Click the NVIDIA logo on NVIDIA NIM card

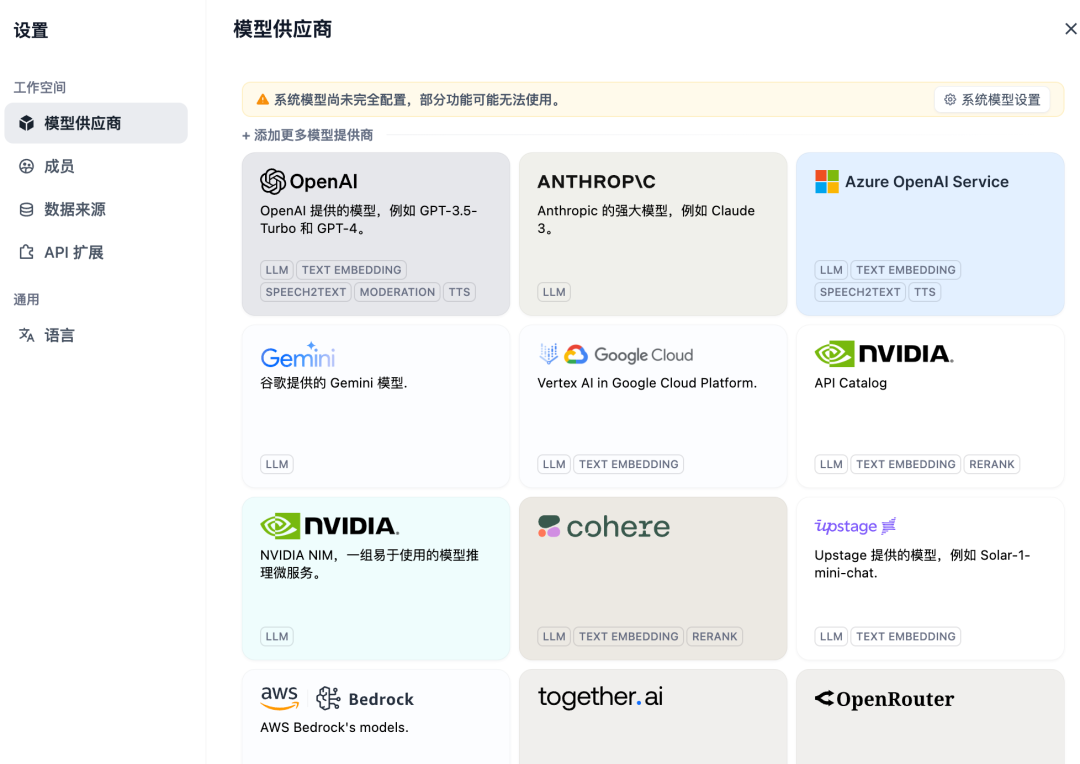[x=329, y=526]
